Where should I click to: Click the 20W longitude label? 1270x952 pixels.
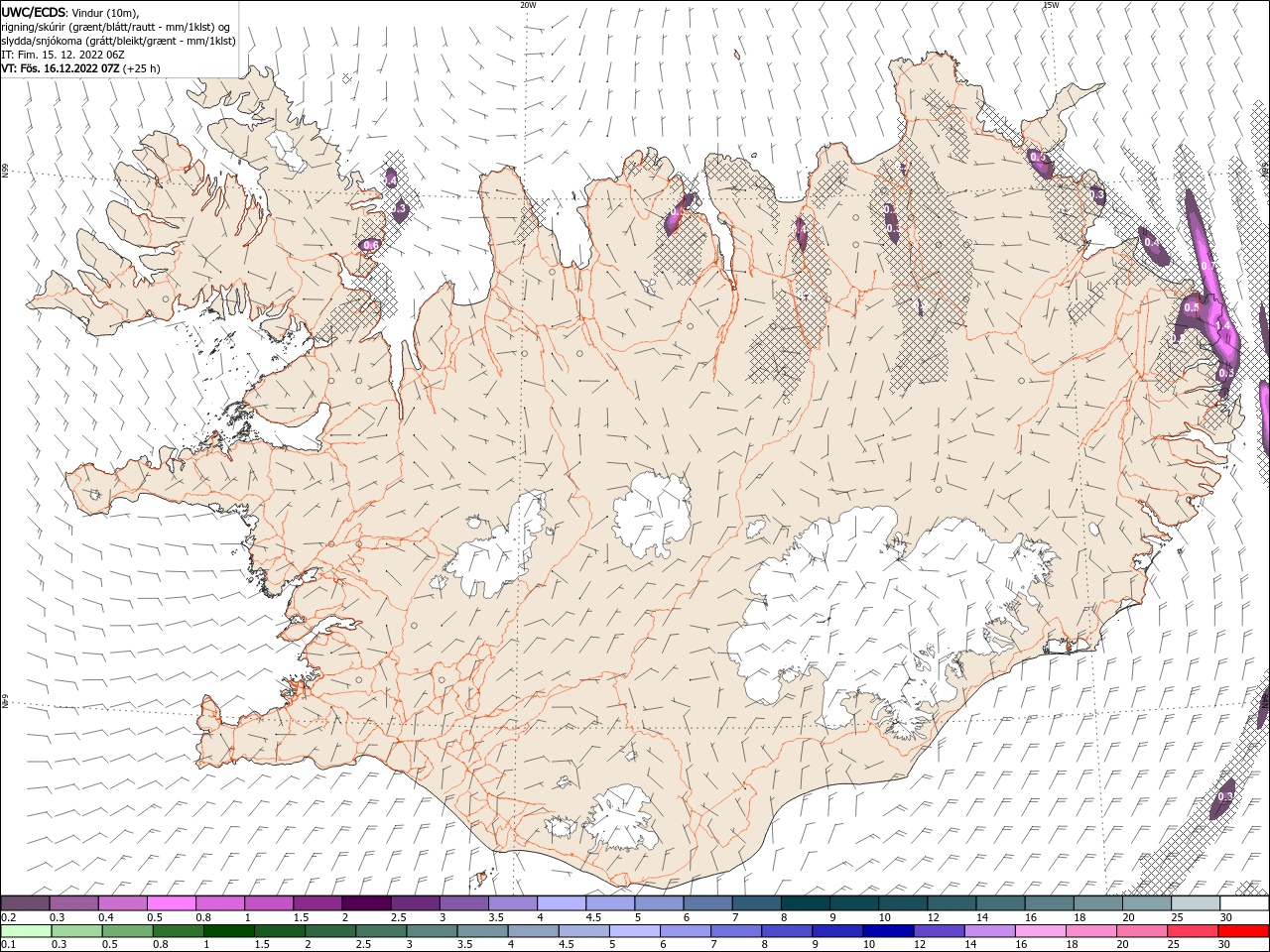[528, 5]
